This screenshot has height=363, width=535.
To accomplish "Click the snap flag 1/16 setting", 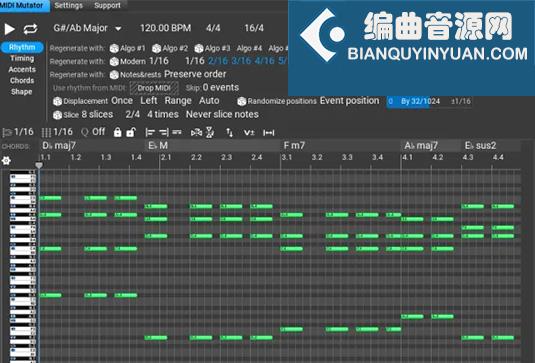I will (x=18, y=132).
